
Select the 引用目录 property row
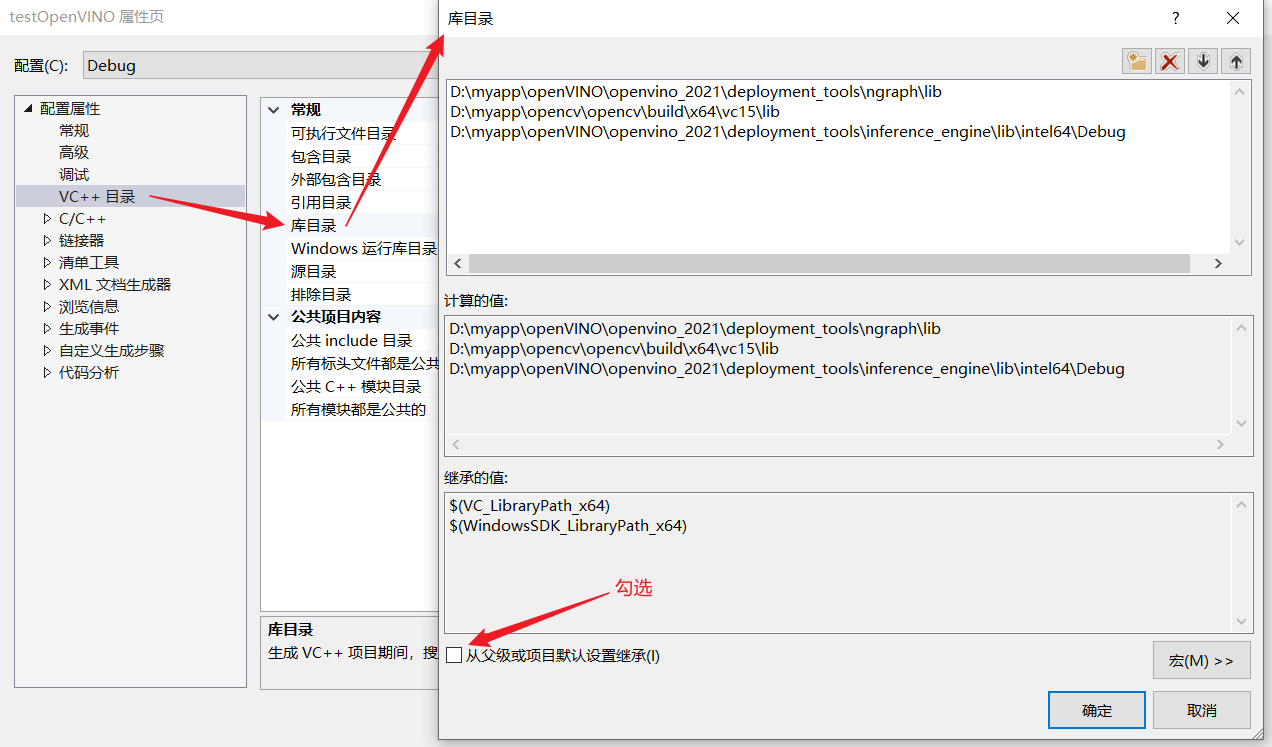click(x=350, y=202)
